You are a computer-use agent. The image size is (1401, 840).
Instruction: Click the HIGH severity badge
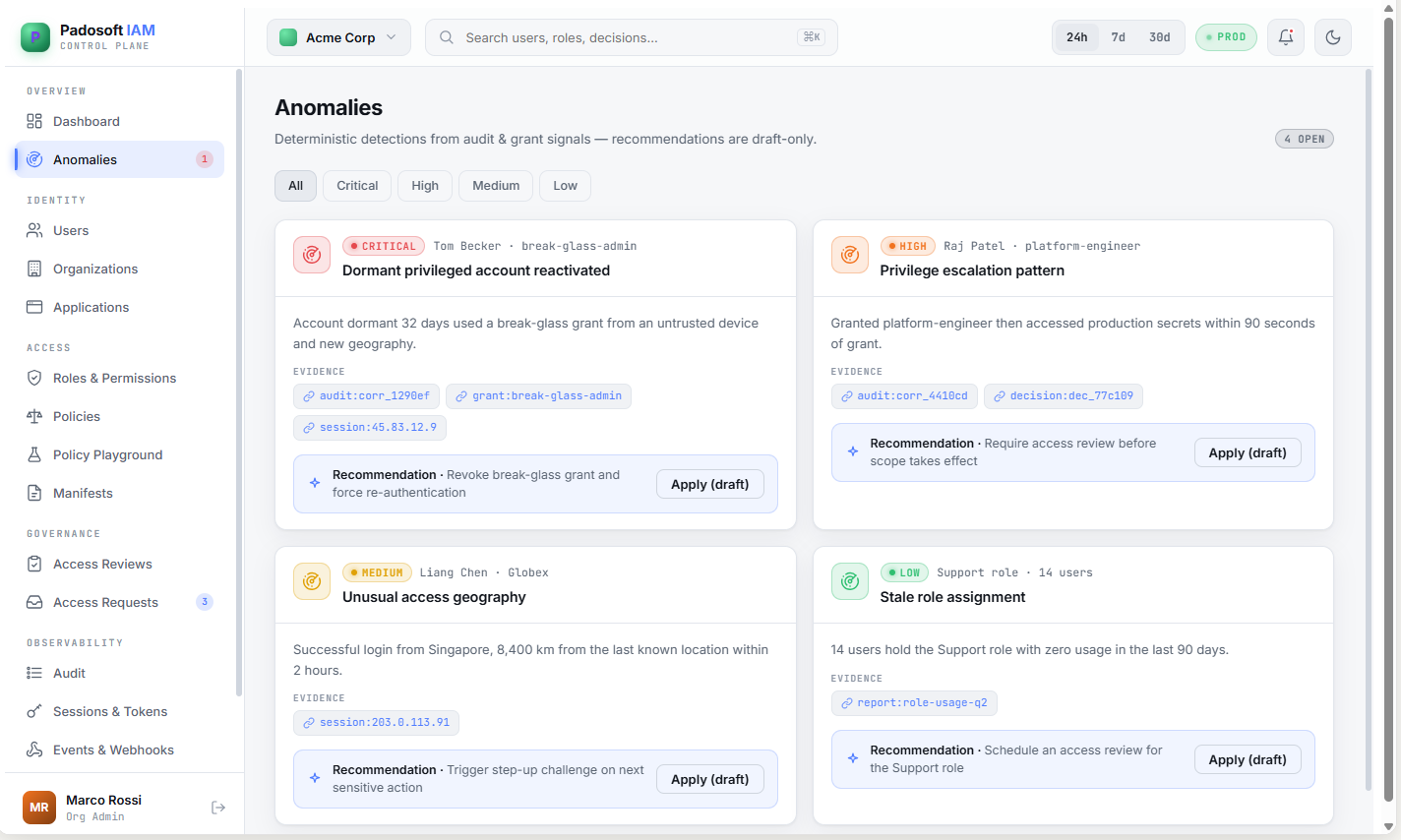pyautogui.click(x=907, y=246)
